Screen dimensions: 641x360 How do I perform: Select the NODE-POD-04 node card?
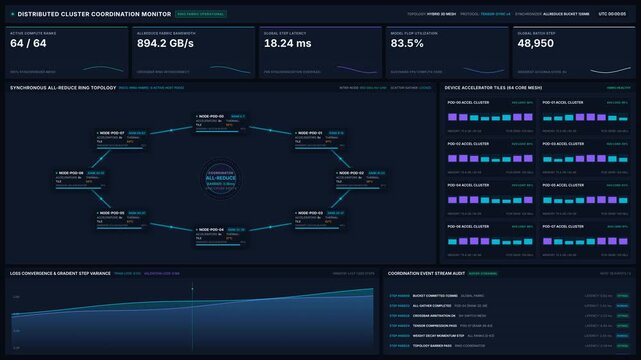pyautogui.click(x=221, y=236)
